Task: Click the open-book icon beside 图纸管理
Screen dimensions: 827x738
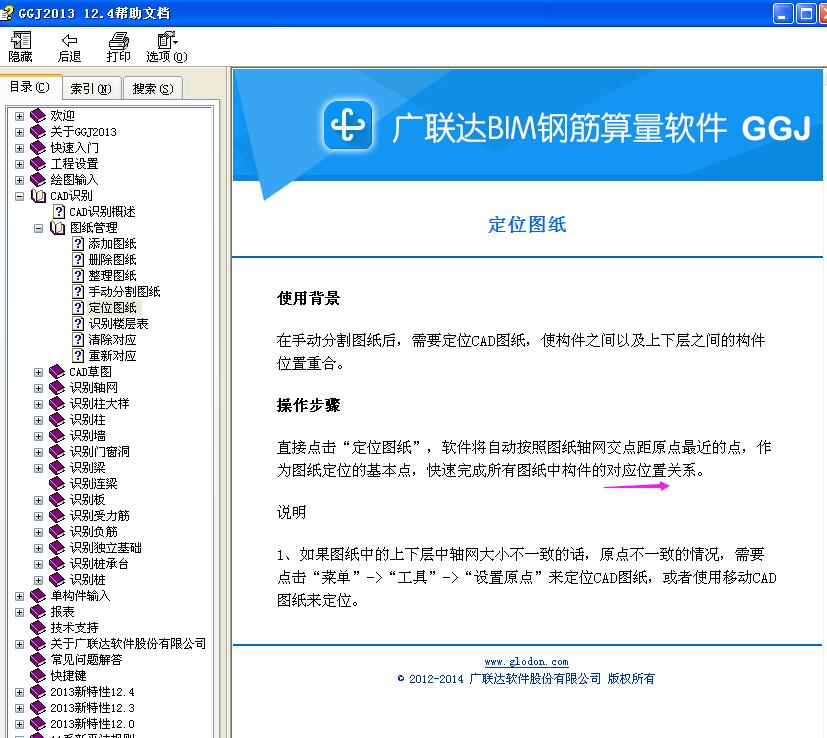Action: point(57,227)
